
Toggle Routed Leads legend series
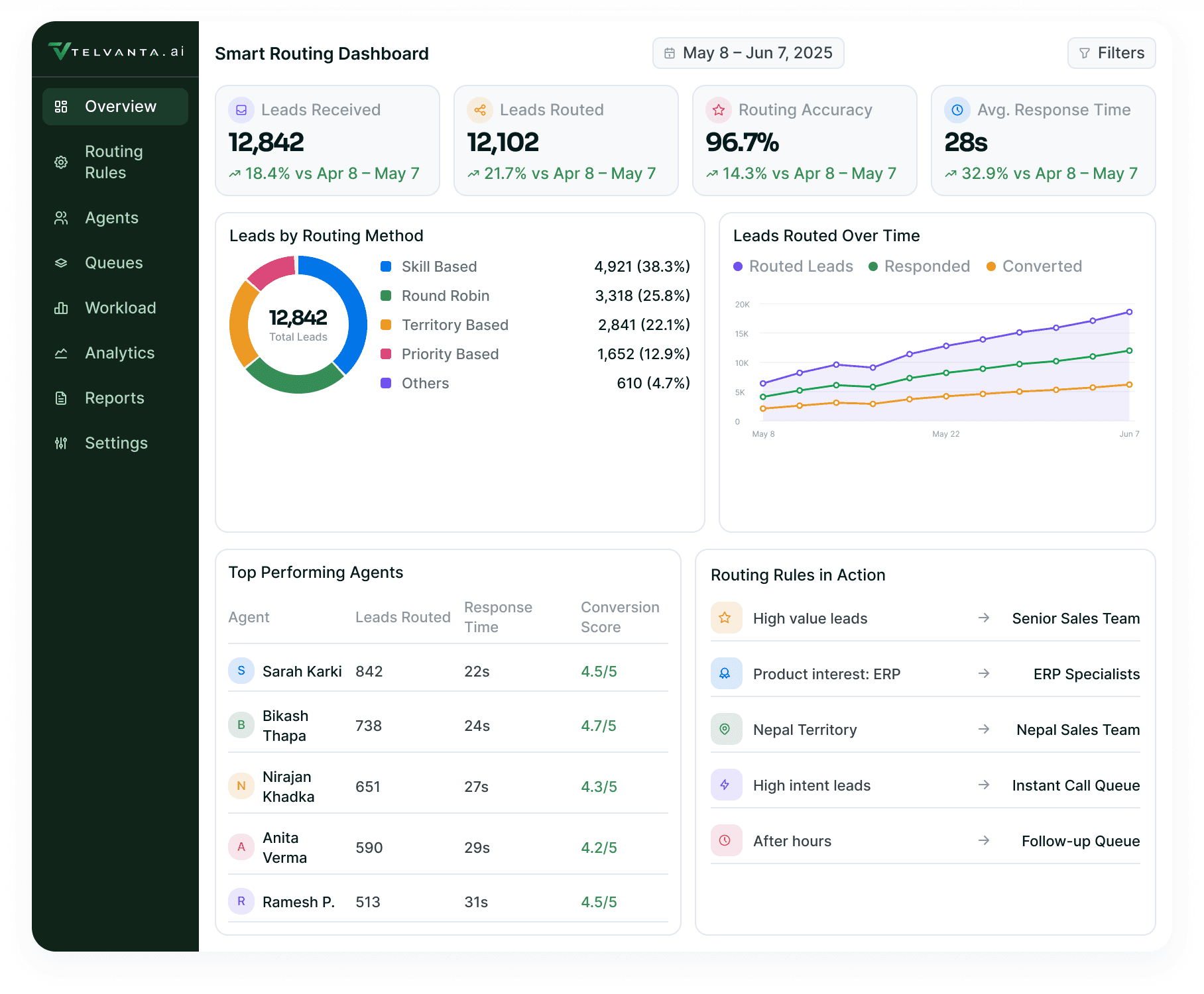(x=794, y=266)
